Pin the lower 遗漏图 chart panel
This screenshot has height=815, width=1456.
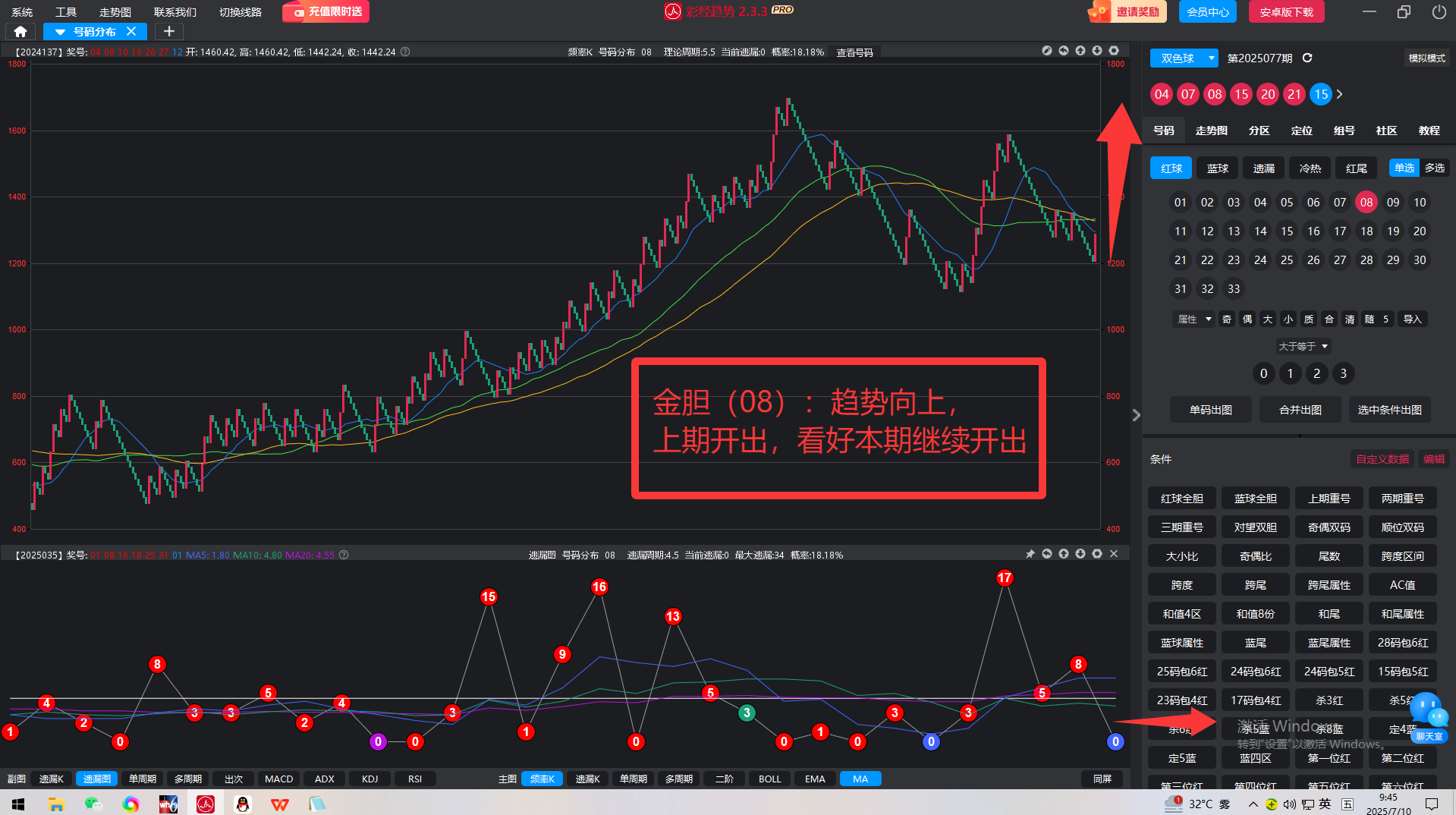pos(1030,554)
